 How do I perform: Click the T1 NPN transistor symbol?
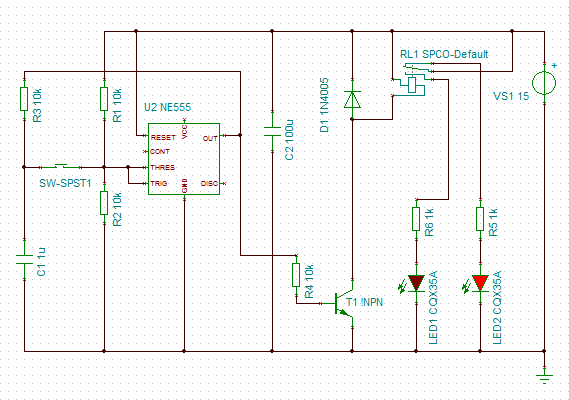[x=344, y=303]
